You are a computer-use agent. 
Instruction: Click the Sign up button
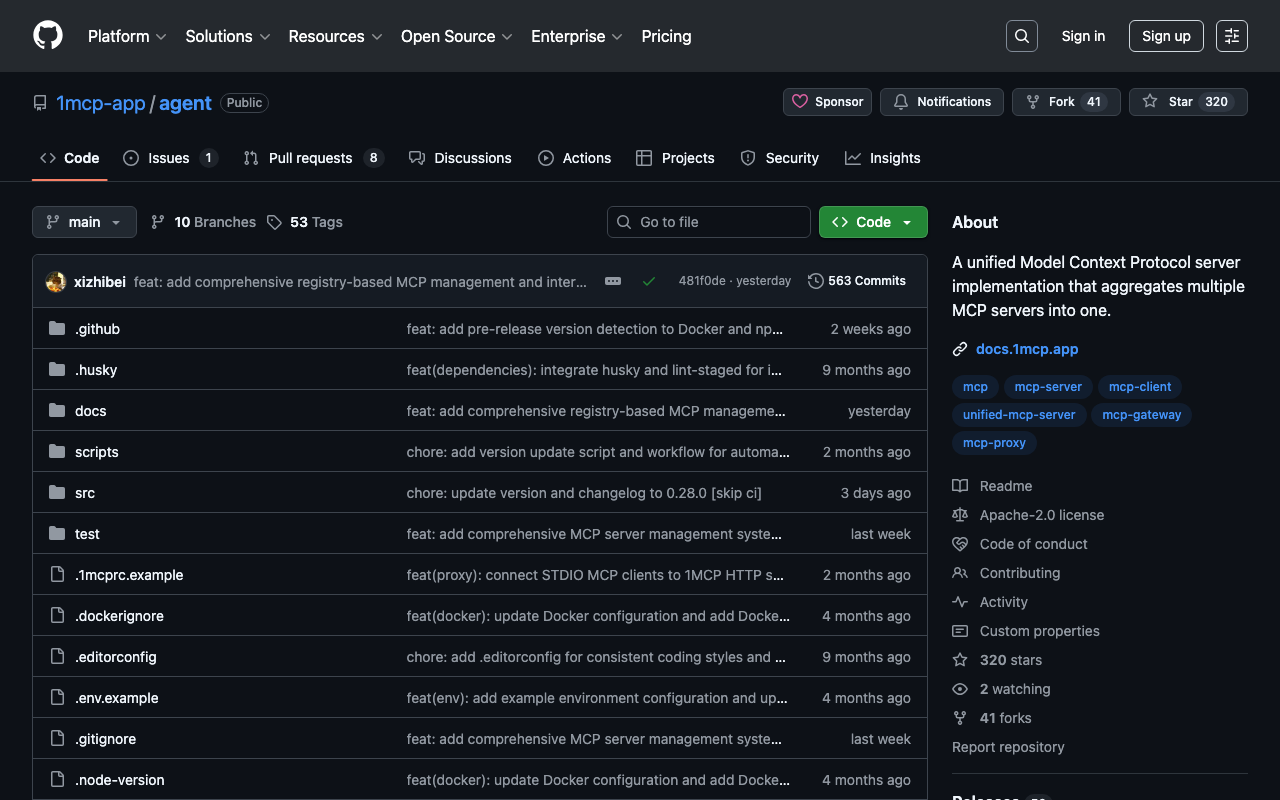point(1166,36)
